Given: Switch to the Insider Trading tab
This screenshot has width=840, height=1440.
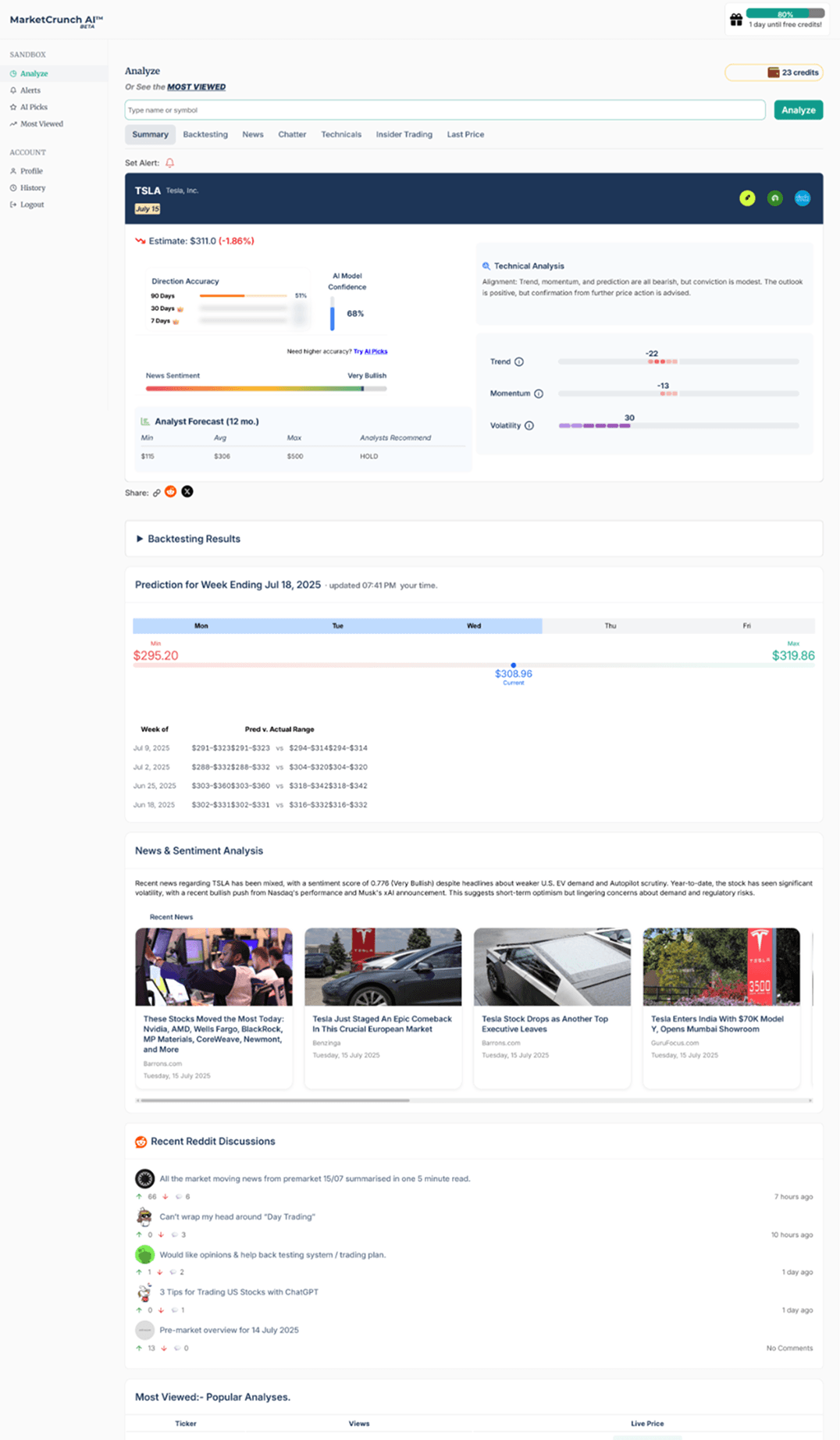Looking at the screenshot, I should (404, 134).
